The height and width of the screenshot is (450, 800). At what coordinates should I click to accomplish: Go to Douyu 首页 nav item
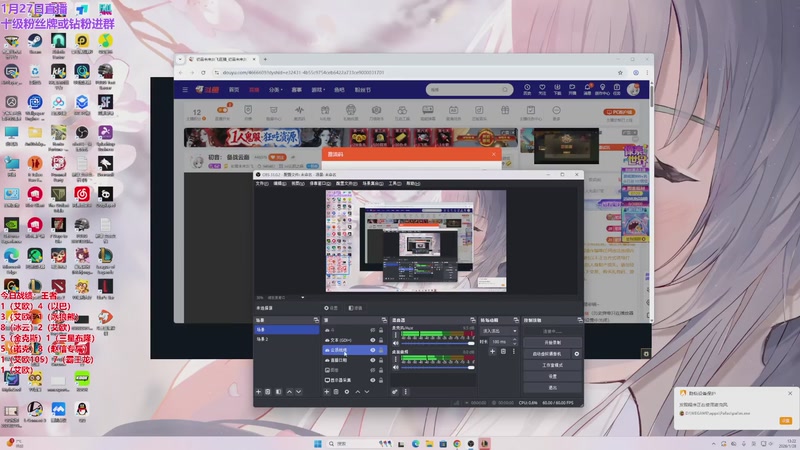click(x=234, y=90)
